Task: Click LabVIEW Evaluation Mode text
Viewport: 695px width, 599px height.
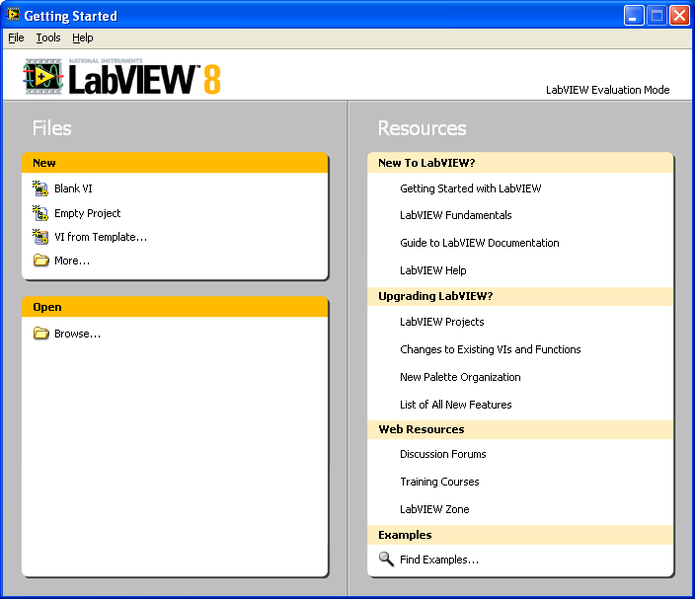Action: tap(607, 90)
